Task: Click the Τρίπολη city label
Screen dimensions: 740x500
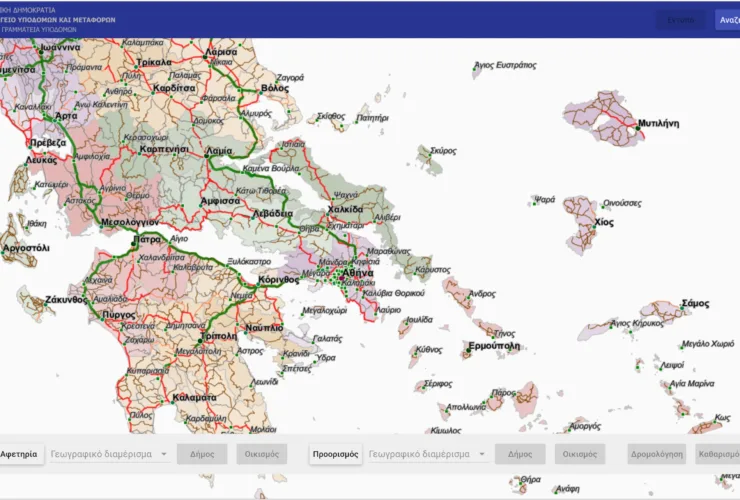Action: pyautogui.click(x=219, y=336)
